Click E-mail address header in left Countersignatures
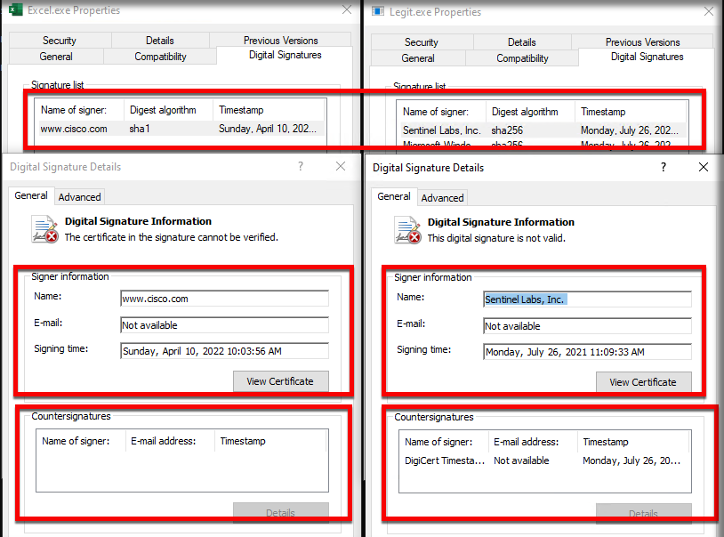724x537 pixels. (x=169, y=441)
